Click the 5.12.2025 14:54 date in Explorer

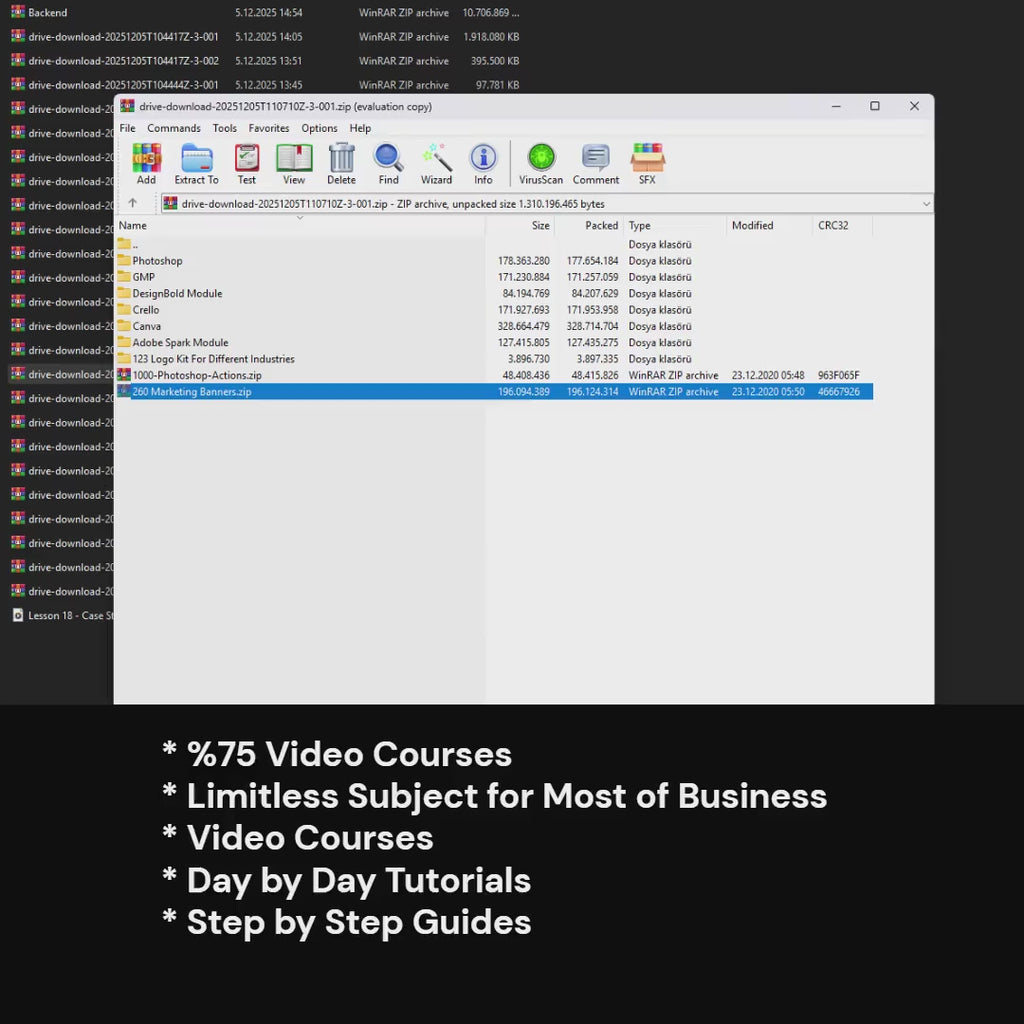click(268, 12)
